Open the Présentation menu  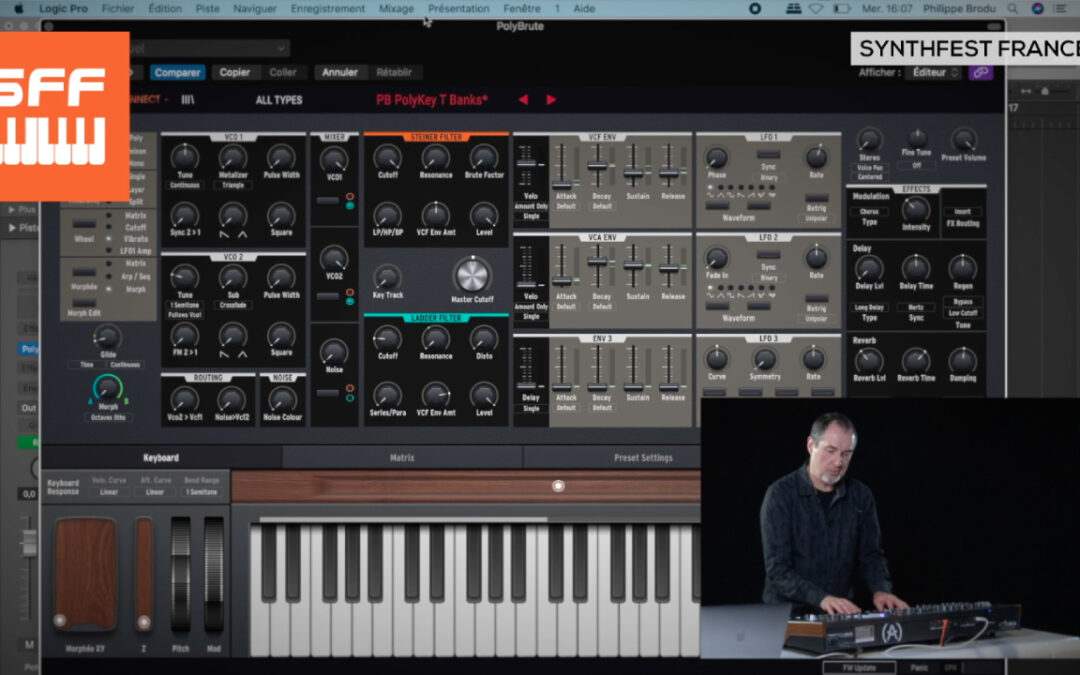[x=458, y=8]
